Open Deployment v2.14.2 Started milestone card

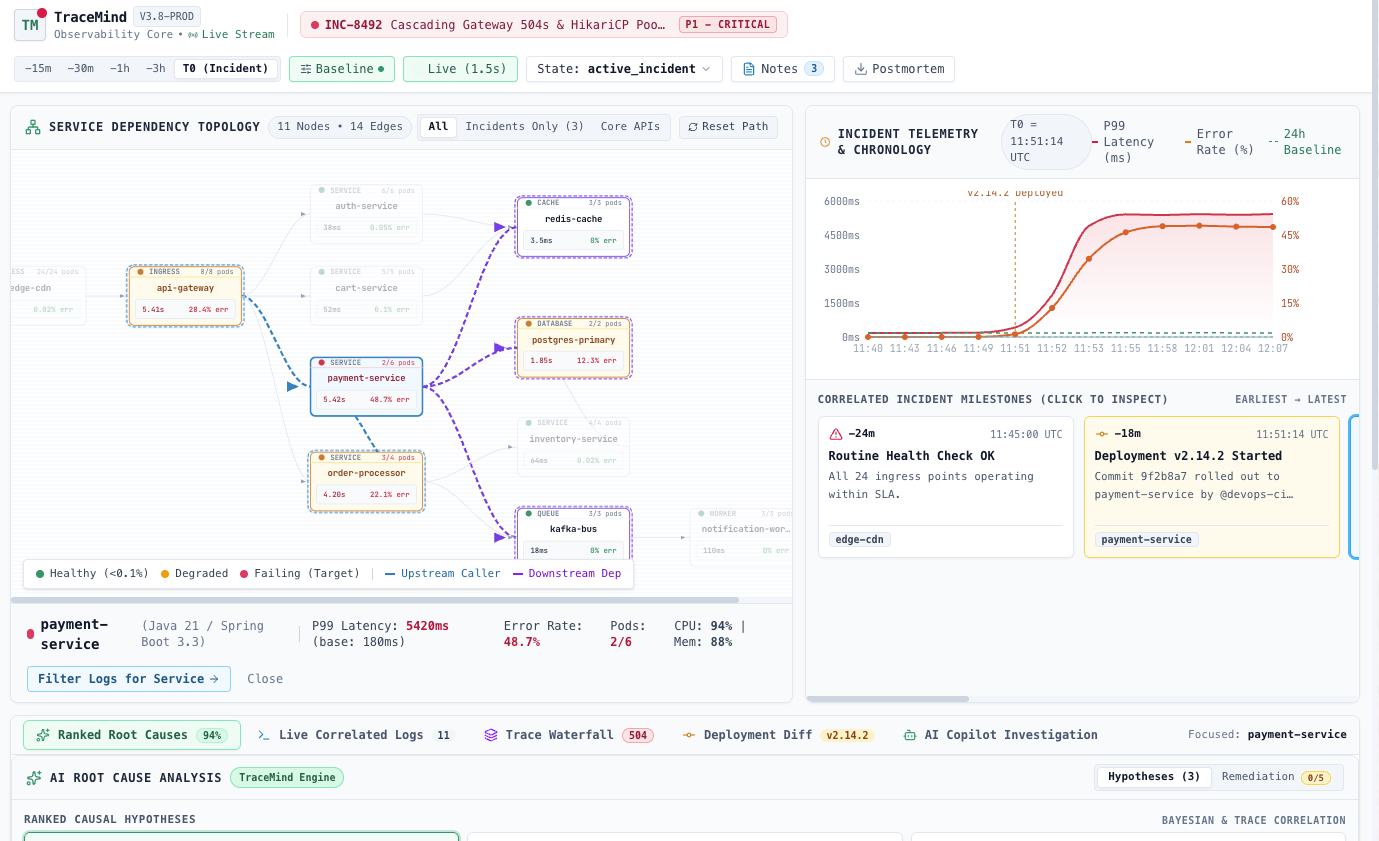[1211, 487]
